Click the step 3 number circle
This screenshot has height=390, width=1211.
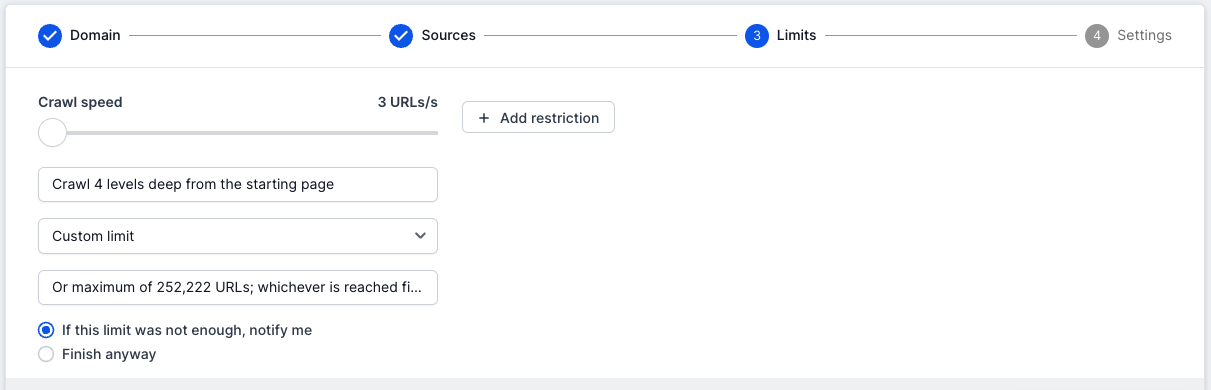point(757,36)
